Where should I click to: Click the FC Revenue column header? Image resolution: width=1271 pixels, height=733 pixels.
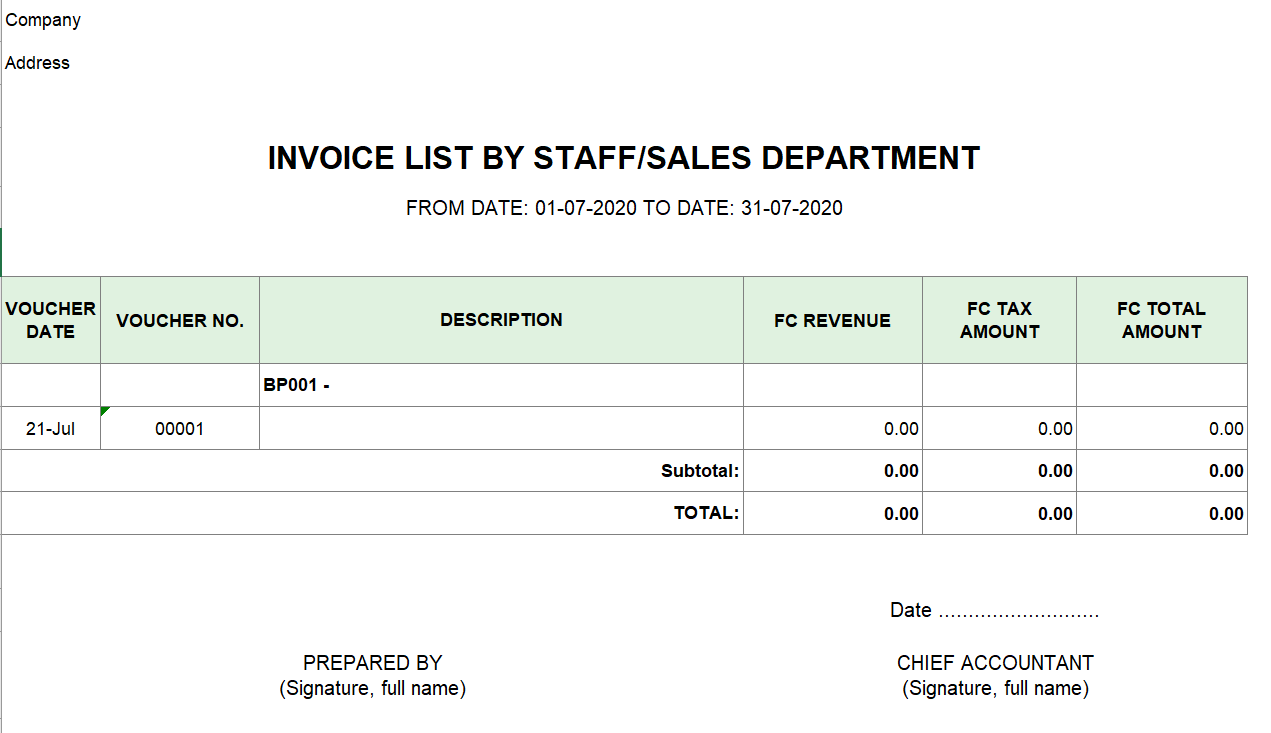(x=832, y=321)
